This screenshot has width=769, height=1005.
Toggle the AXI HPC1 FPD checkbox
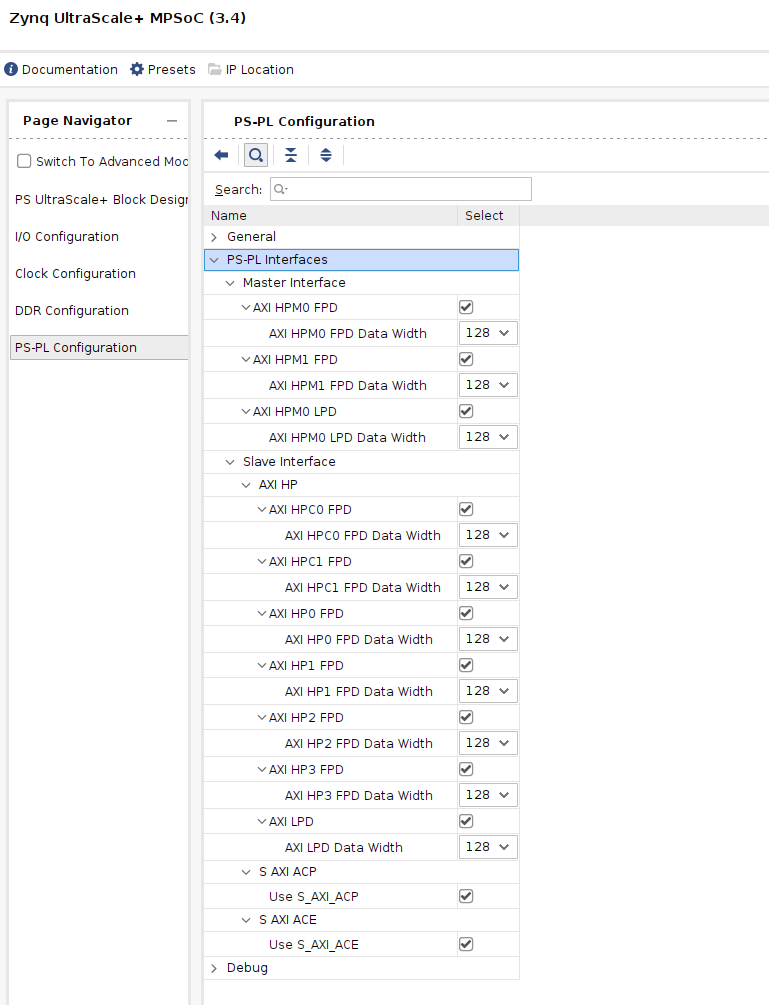[466, 561]
